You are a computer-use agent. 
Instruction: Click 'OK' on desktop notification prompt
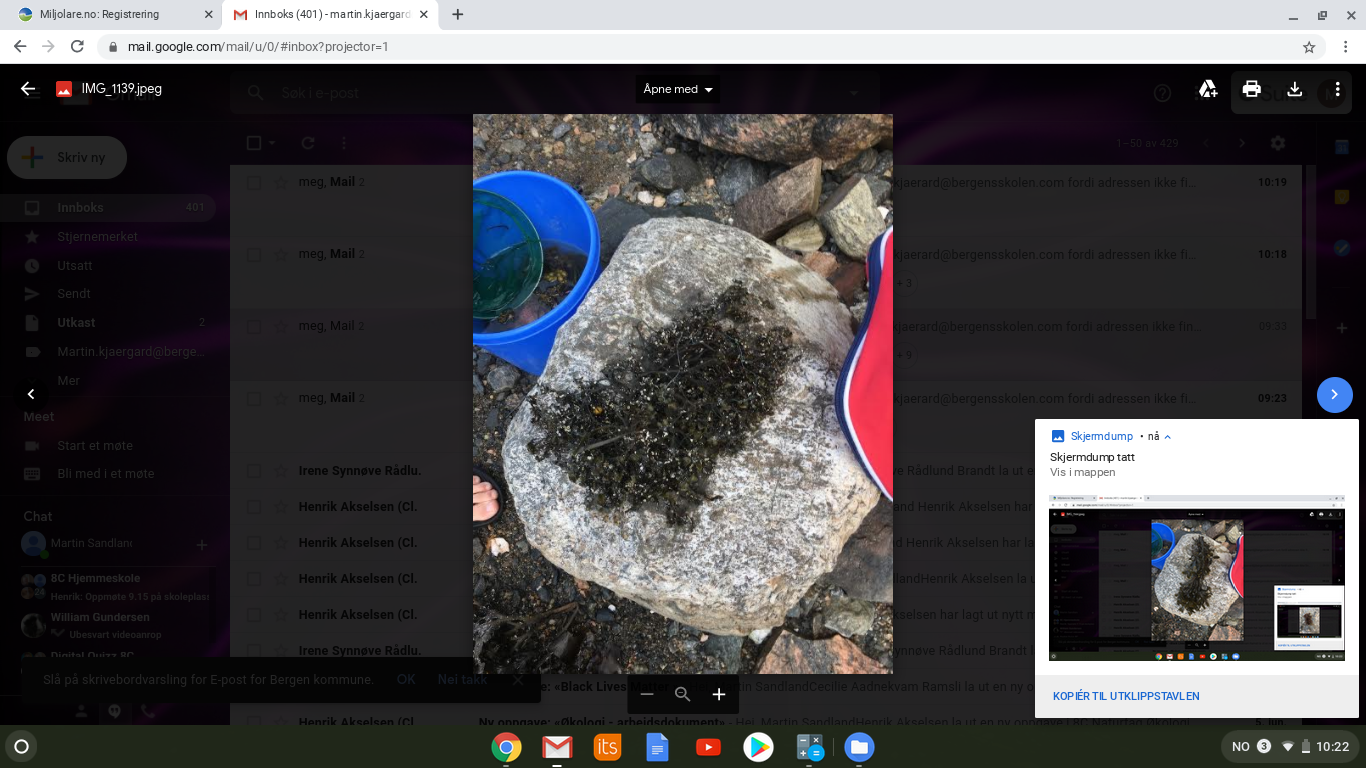[x=406, y=679]
